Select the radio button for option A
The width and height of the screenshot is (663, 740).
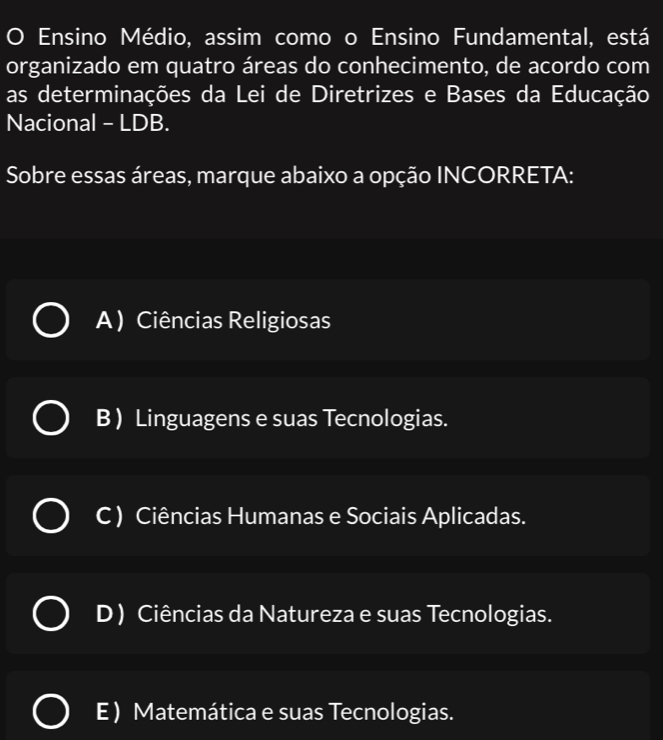pyautogui.click(x=51, y=320)
